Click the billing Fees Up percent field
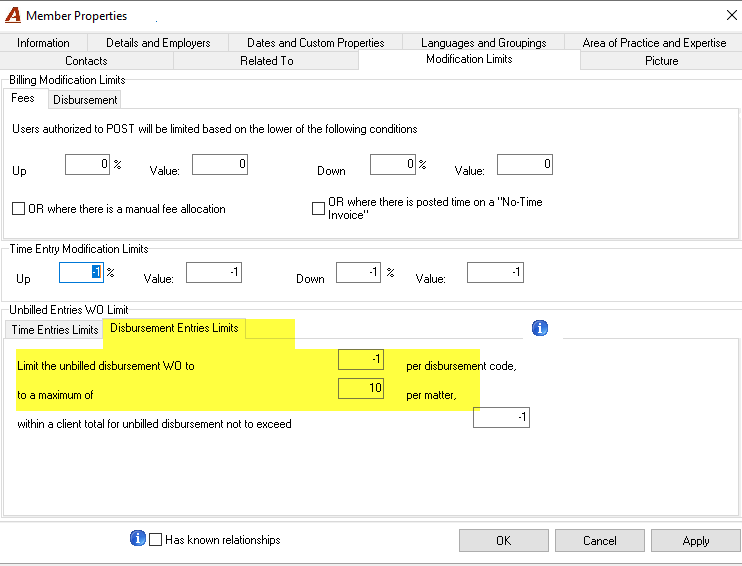Viewport: 742px width, 566px height. coord(88,164)
